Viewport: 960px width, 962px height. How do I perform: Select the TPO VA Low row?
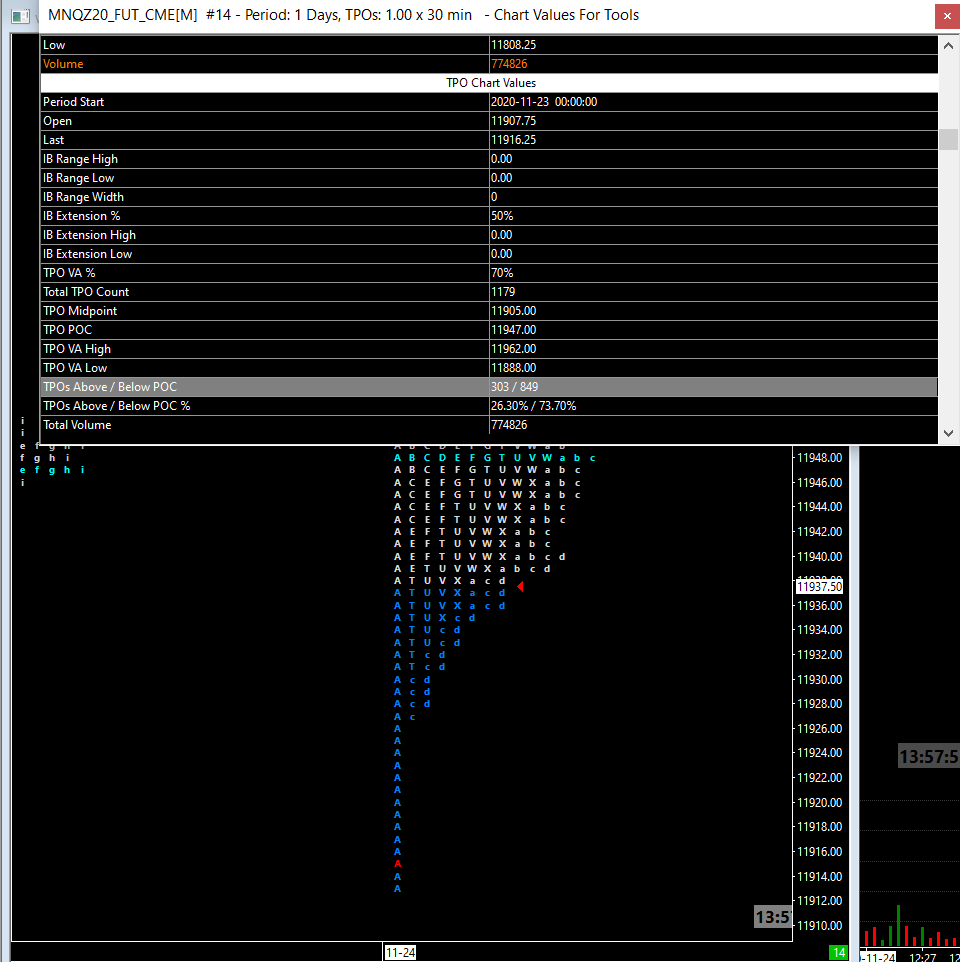click(x=489, y=368)
